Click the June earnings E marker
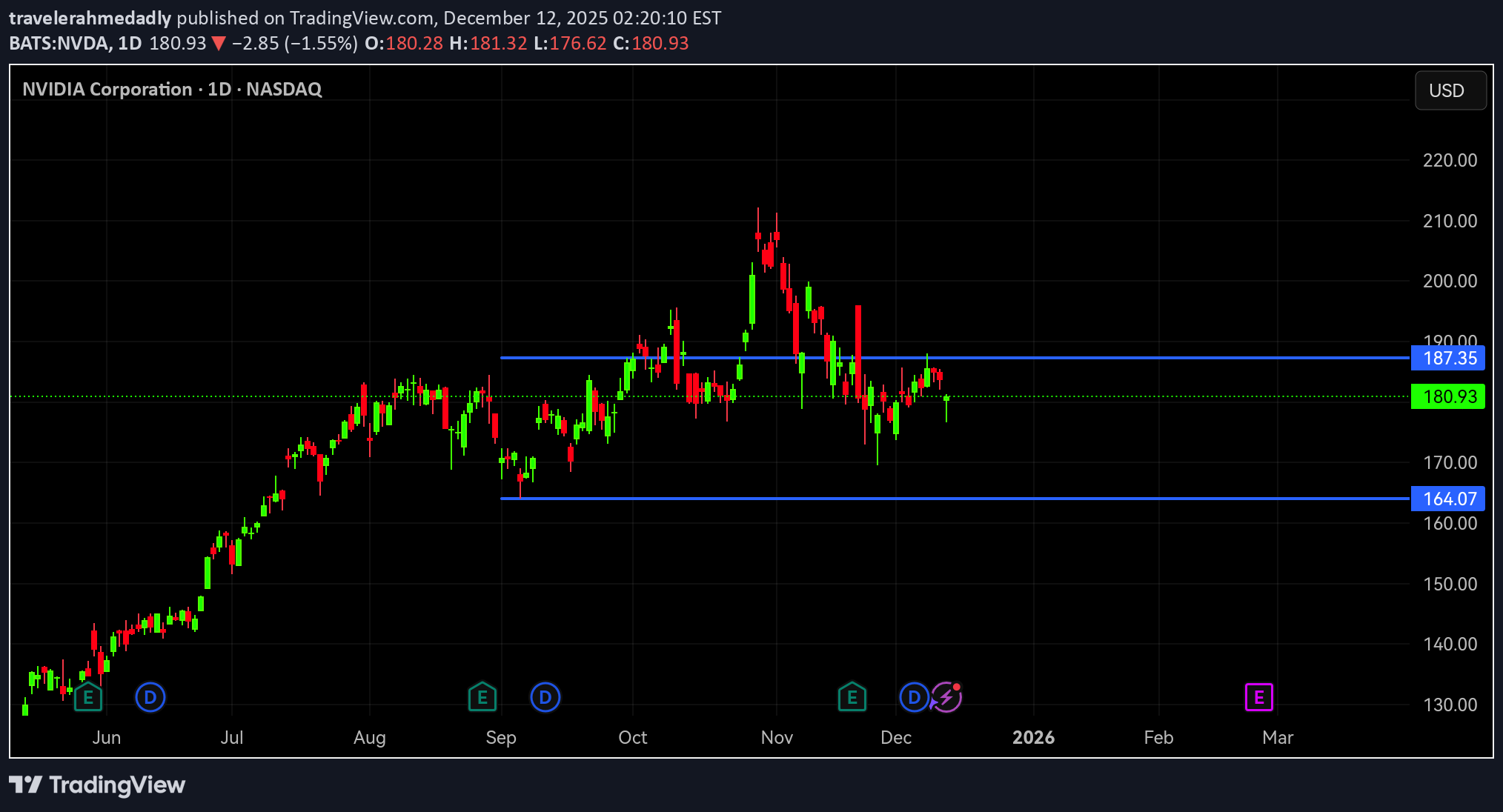 [88, 697]
